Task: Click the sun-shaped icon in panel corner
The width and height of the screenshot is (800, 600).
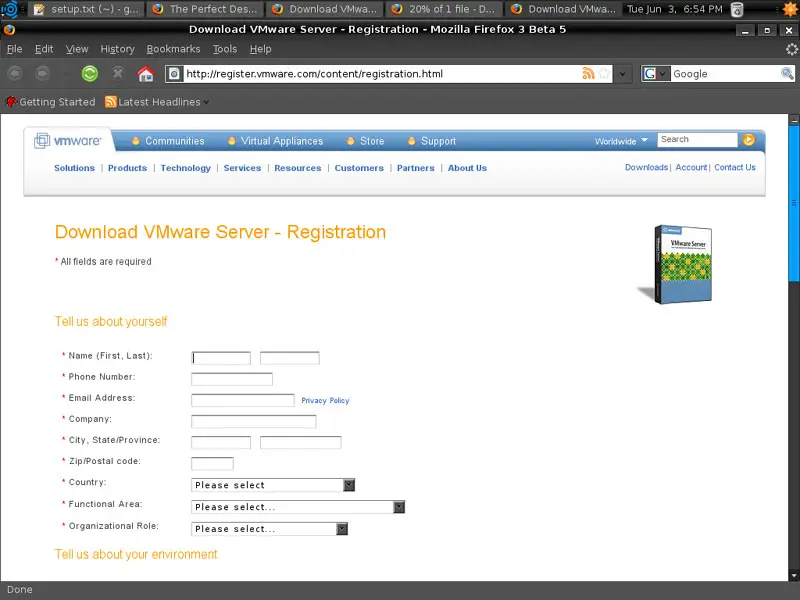Action: click(x=790, y=9)
